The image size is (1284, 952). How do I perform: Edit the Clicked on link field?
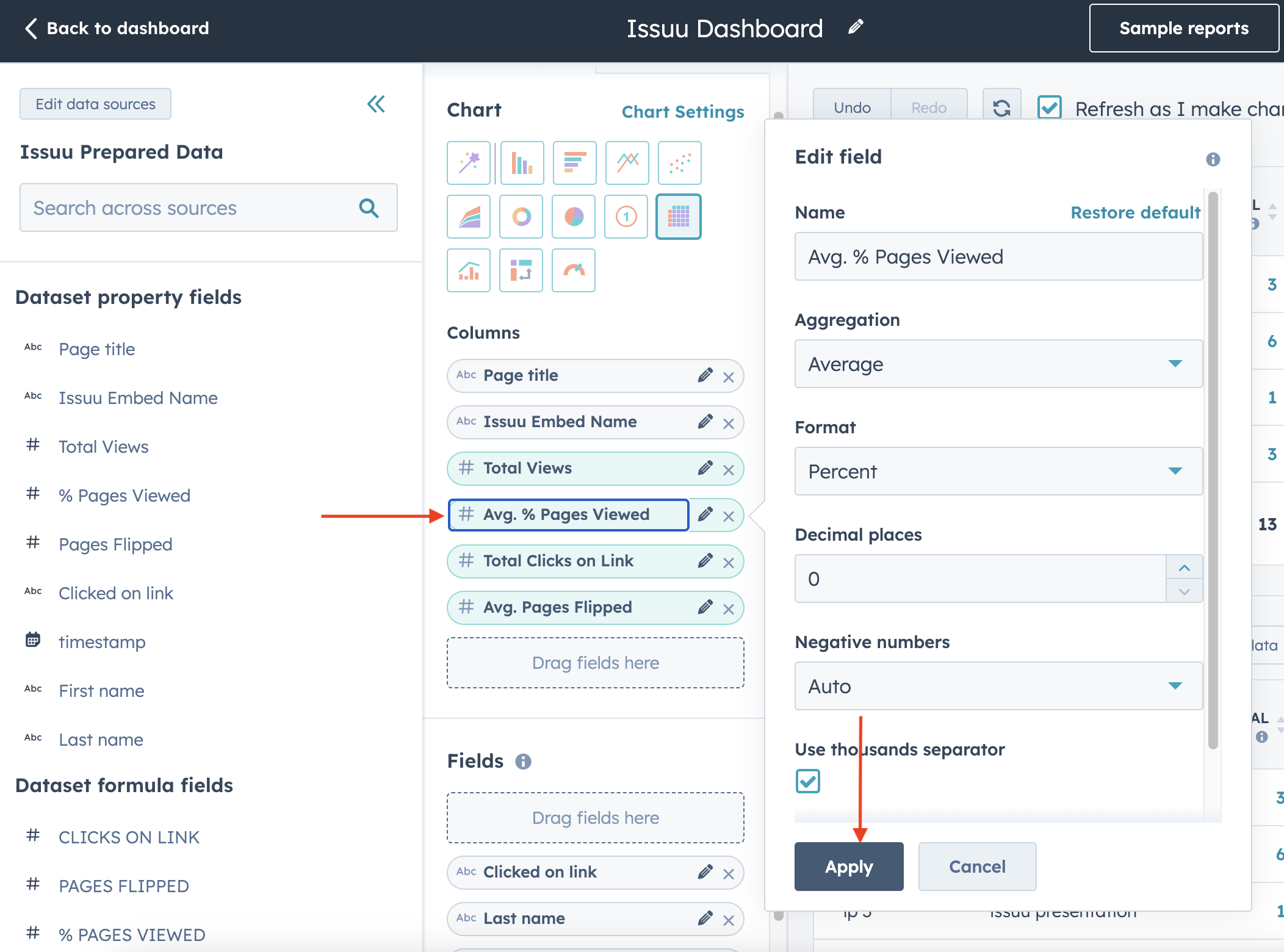click(x=705, y=872)
